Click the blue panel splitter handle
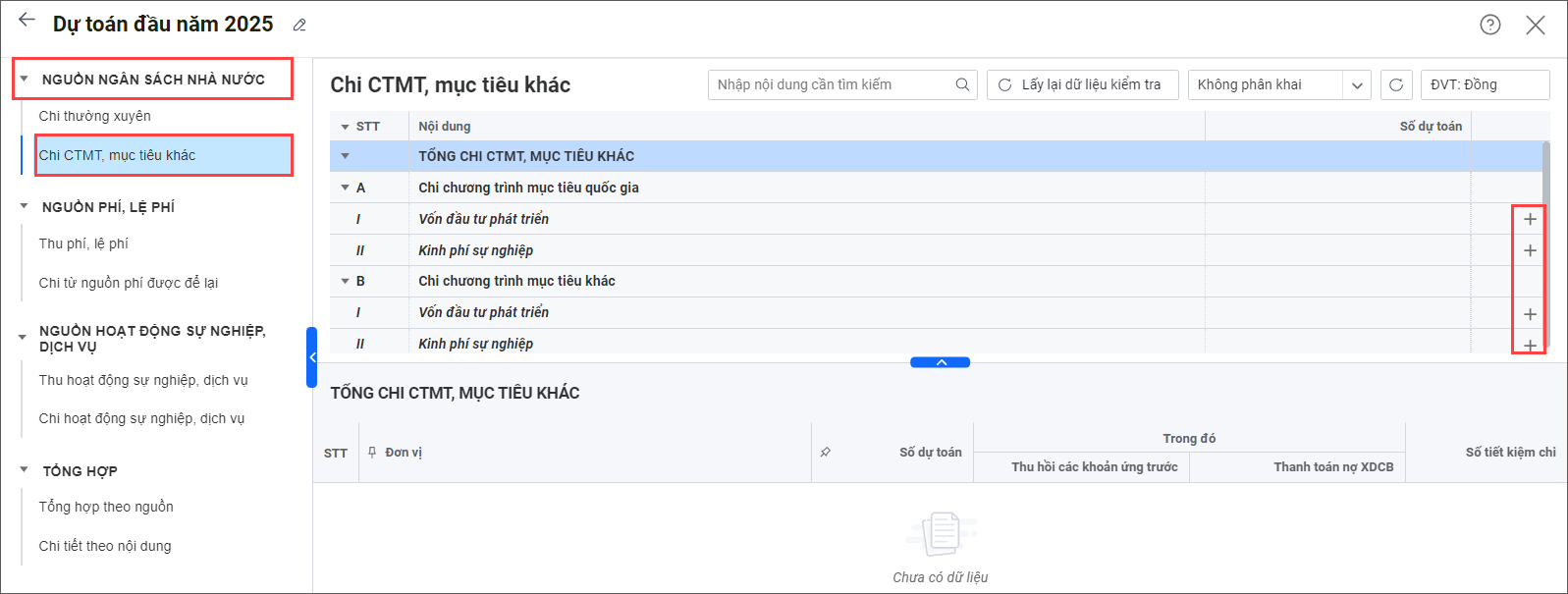This screenshot has width=1568, height=594. click(940, 362)
